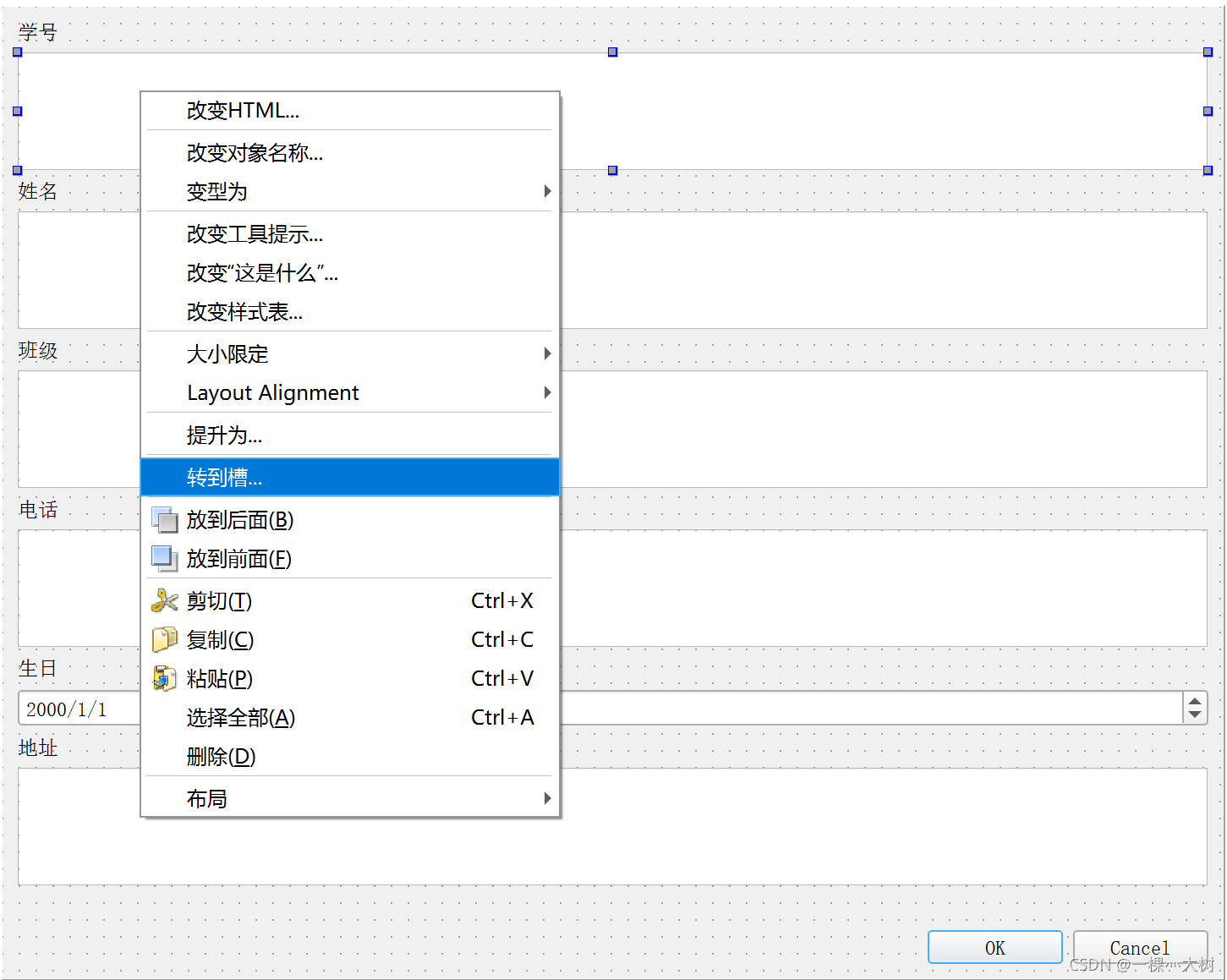1227x980 pixels.
Task: Expand the submenu arrow next to 变型为
Action: coord(547,191)
